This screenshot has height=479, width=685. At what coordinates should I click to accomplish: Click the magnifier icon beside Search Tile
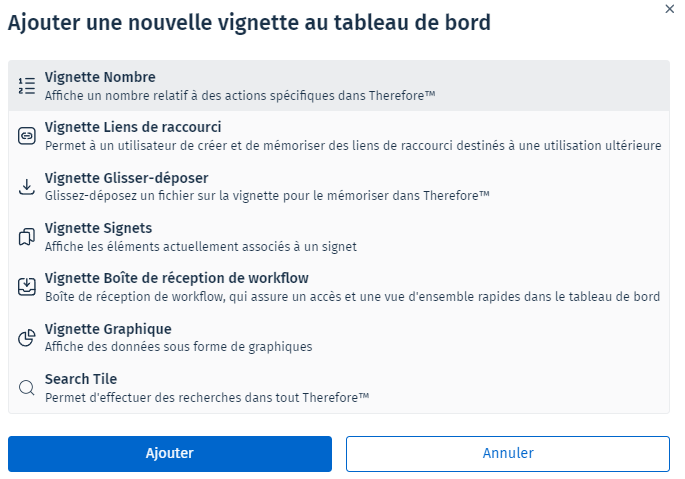pyautogui.click(x=27, y=388)
